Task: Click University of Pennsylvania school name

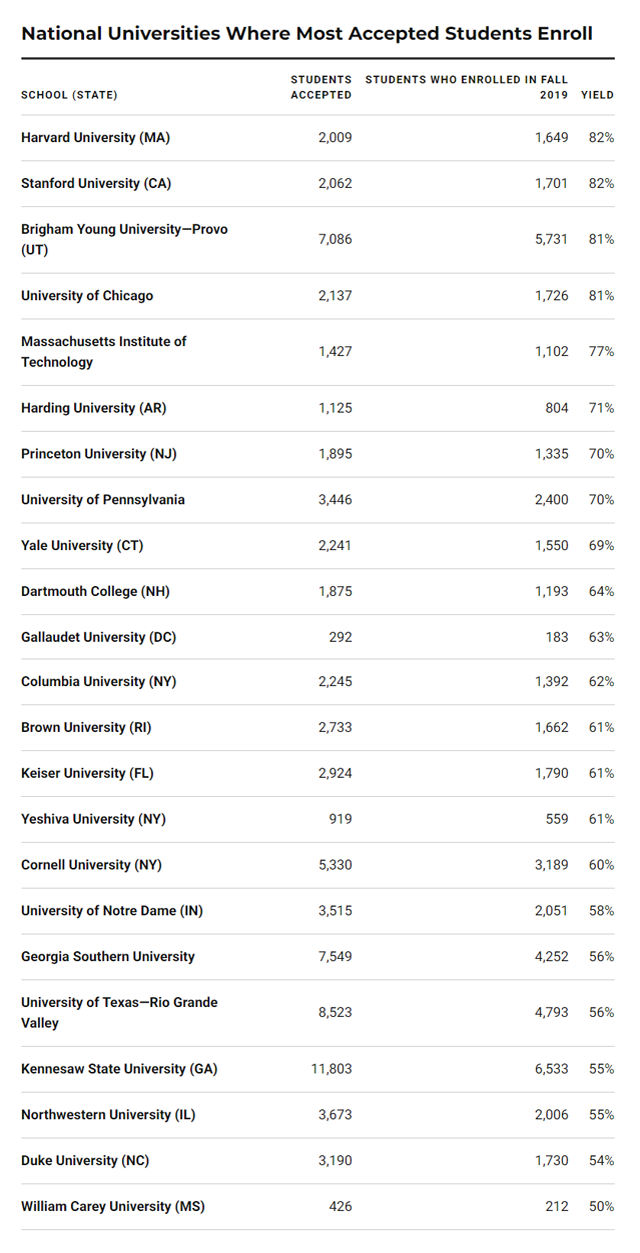Action: click(x=103, y=499)
